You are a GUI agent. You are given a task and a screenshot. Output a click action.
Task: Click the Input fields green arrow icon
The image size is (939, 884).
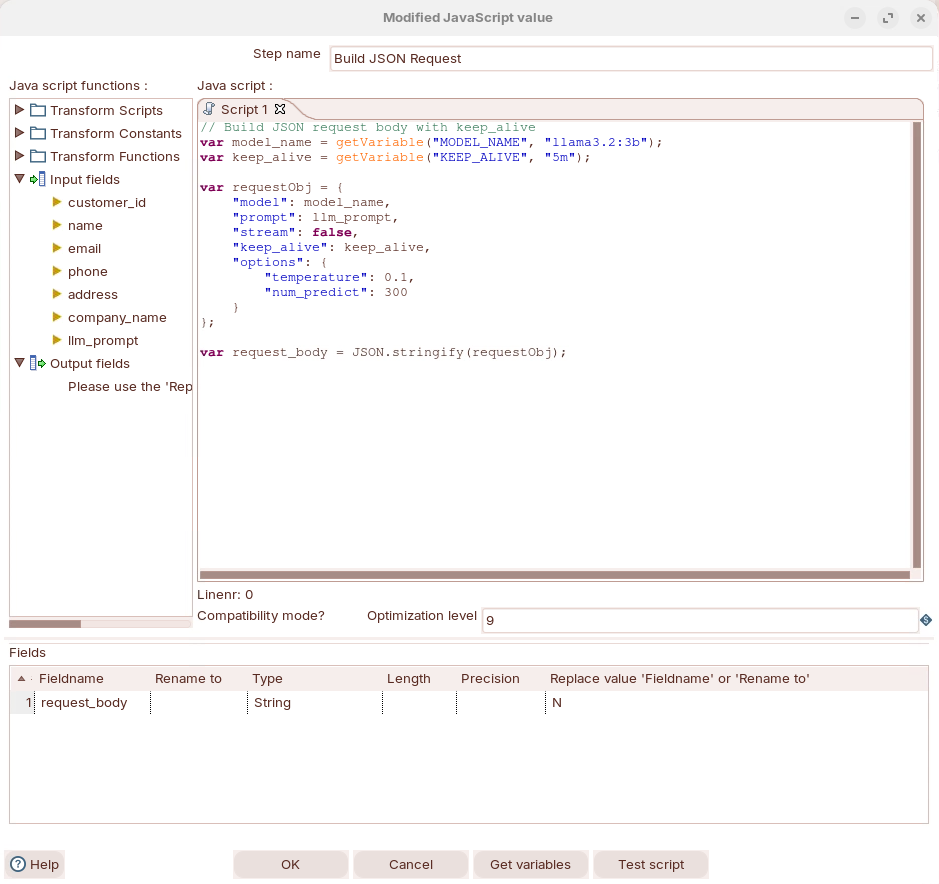(x=38, y=179)
